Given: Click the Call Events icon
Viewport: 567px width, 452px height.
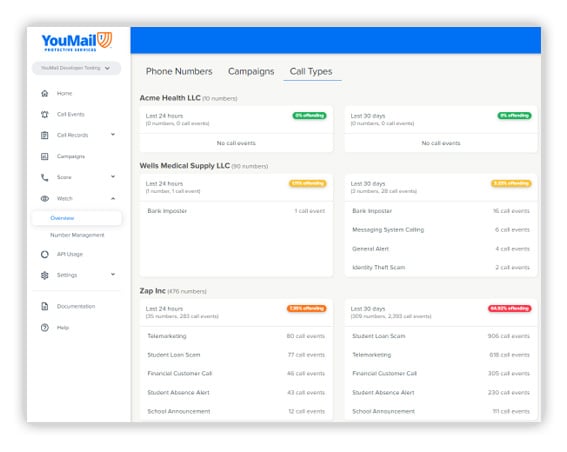Looking at the screenshot, I should [x=44, y=114].
